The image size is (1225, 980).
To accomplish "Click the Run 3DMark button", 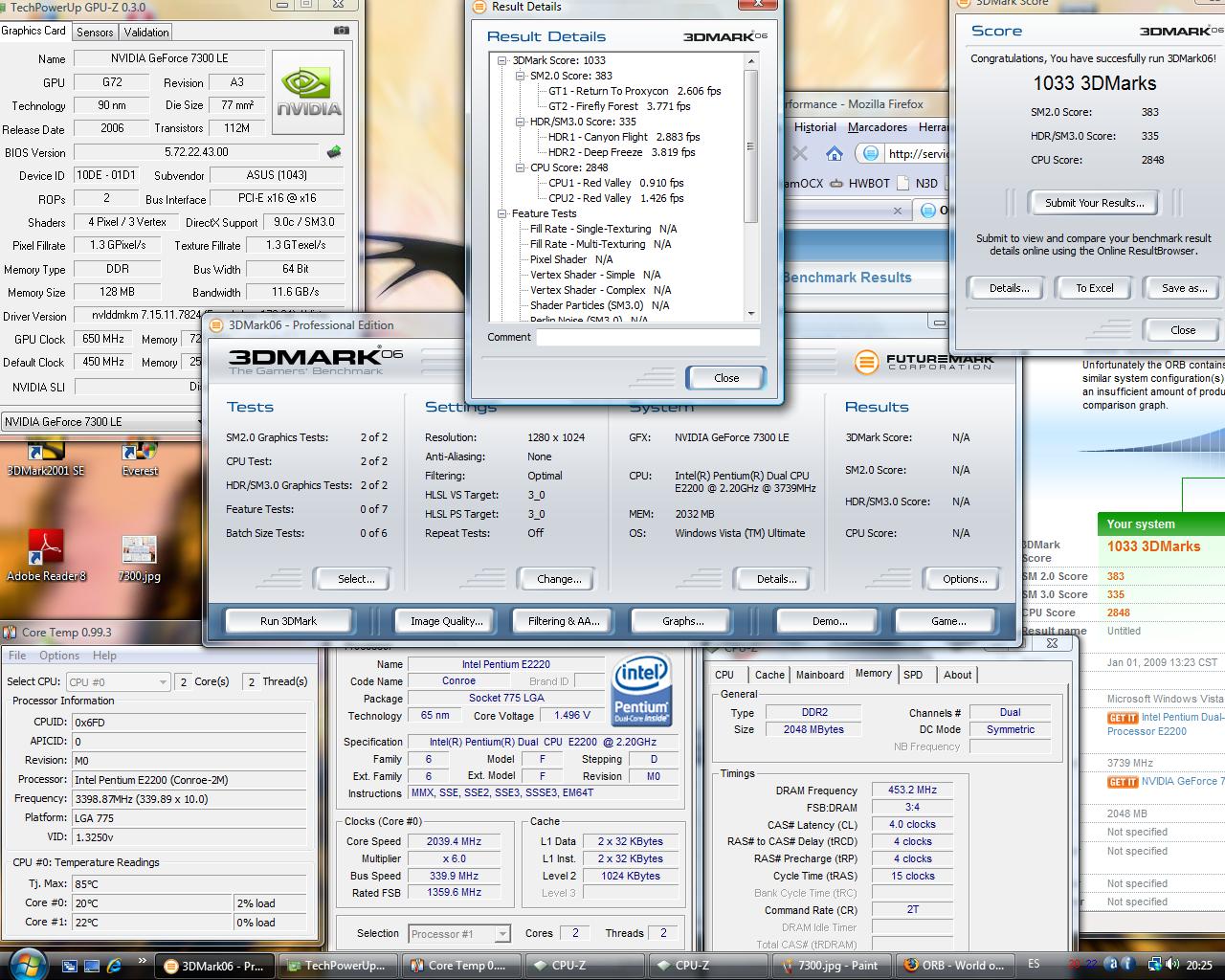I will click(x=288, y=621).
